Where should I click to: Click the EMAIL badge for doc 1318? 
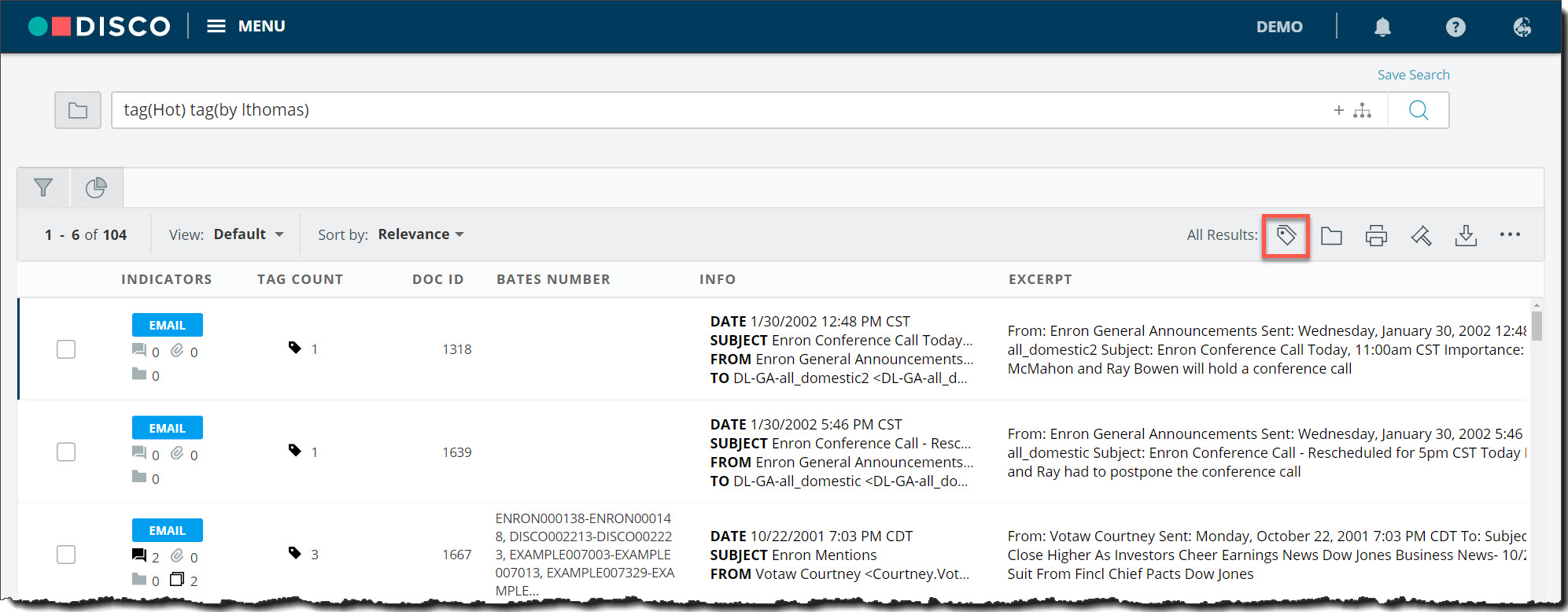click(x=168, y=325)
